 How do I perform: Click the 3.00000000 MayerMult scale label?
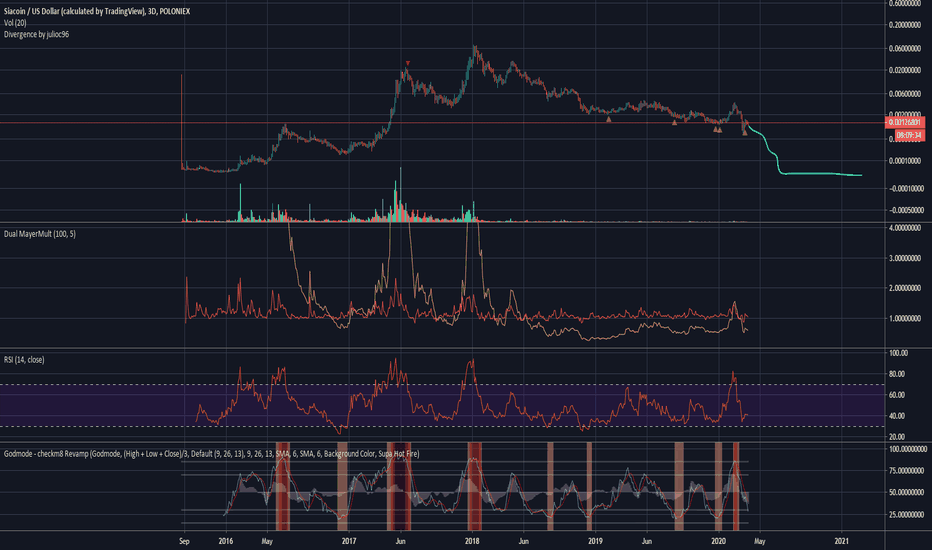(905, 259)
